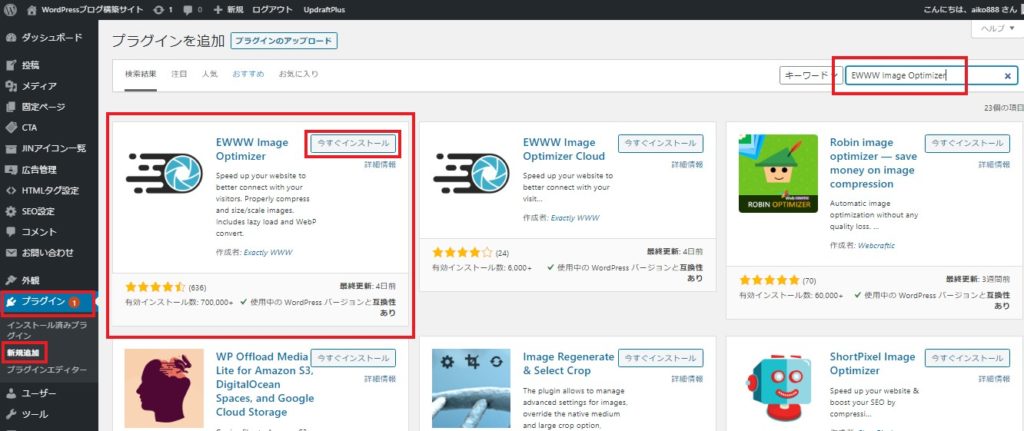Expand the ヘルプ help panel
The width and height of the screenshot is (1024, 431).
[997, 29]
